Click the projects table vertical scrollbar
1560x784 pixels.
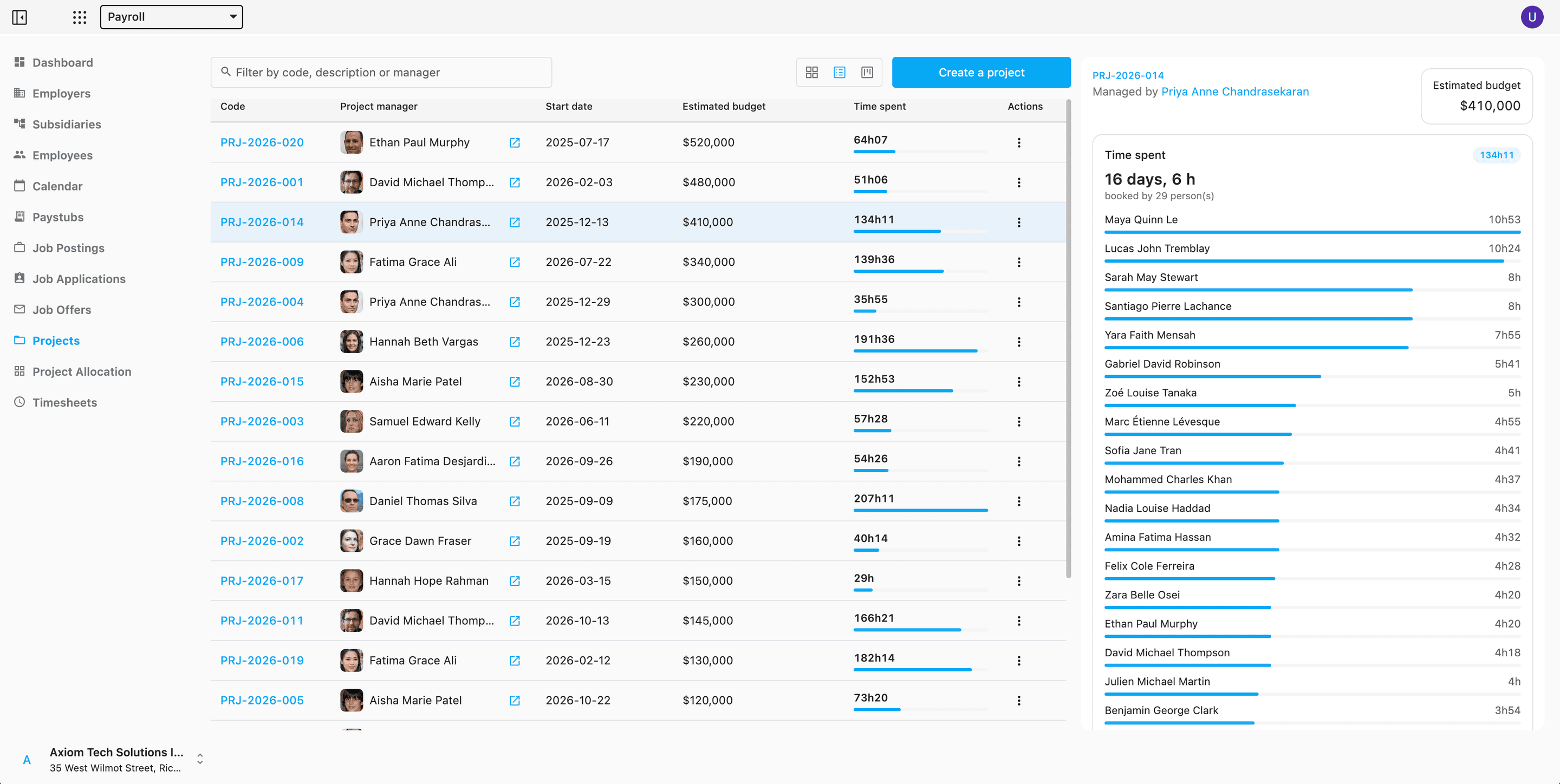coord(1068,339)
